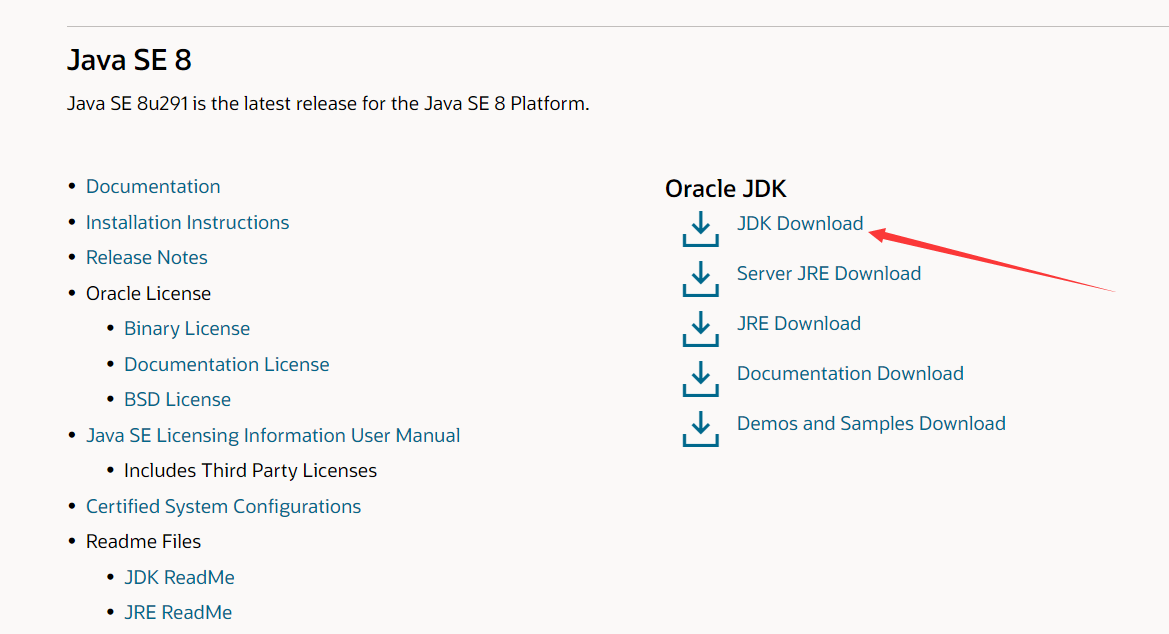1169x634 pixels.
Task: Click the Documentation Download arrow icon
Action: [x=700, y=377]
